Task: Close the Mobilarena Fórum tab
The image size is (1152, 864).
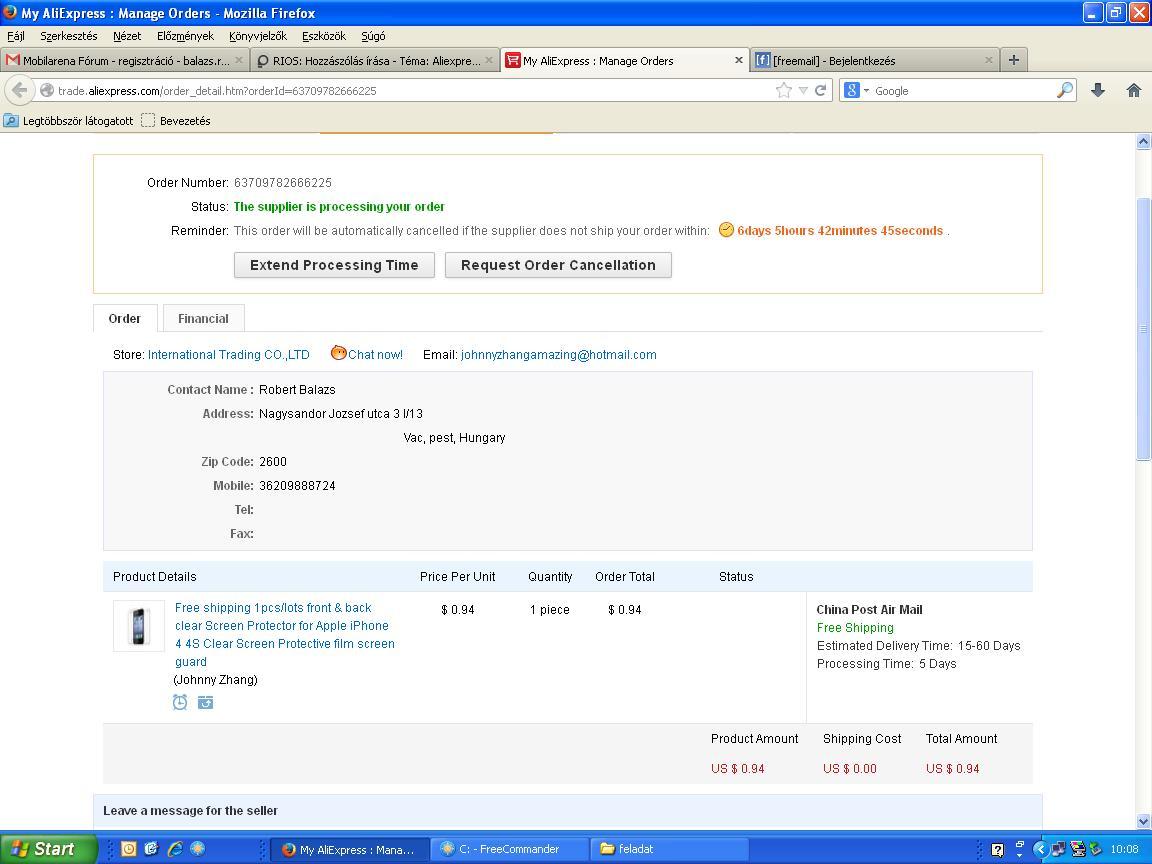Action: (x=239, y=60)
